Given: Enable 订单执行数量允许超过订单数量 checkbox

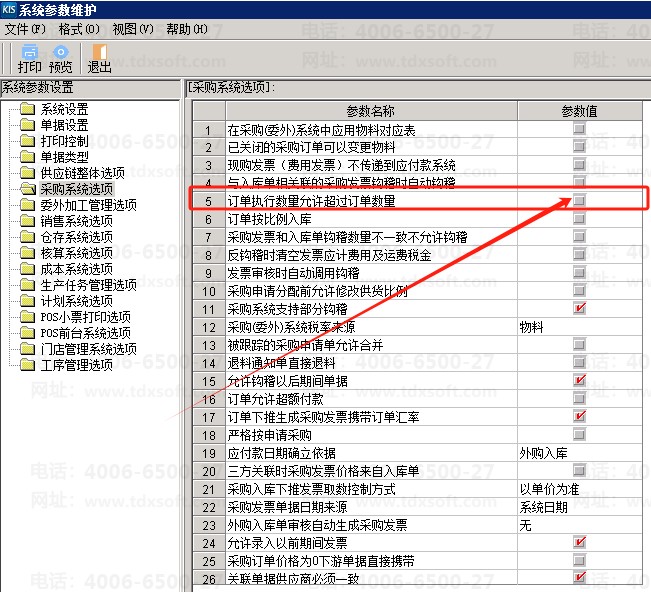Looking at the screenshot, I should [580, 201].
